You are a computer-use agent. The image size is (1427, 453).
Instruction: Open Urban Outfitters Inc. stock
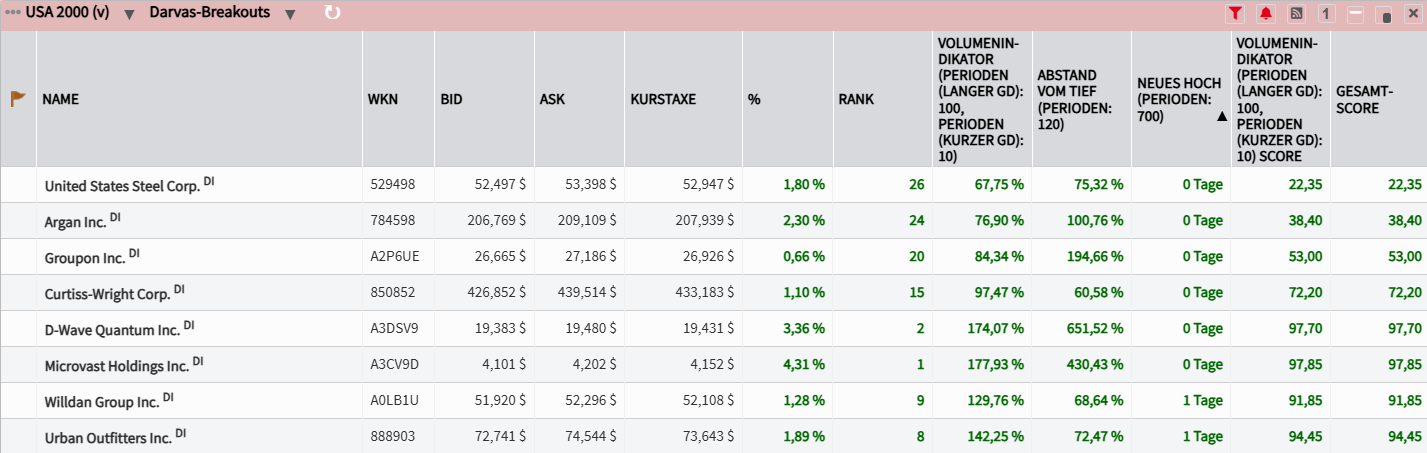click(x=109, y=437)
